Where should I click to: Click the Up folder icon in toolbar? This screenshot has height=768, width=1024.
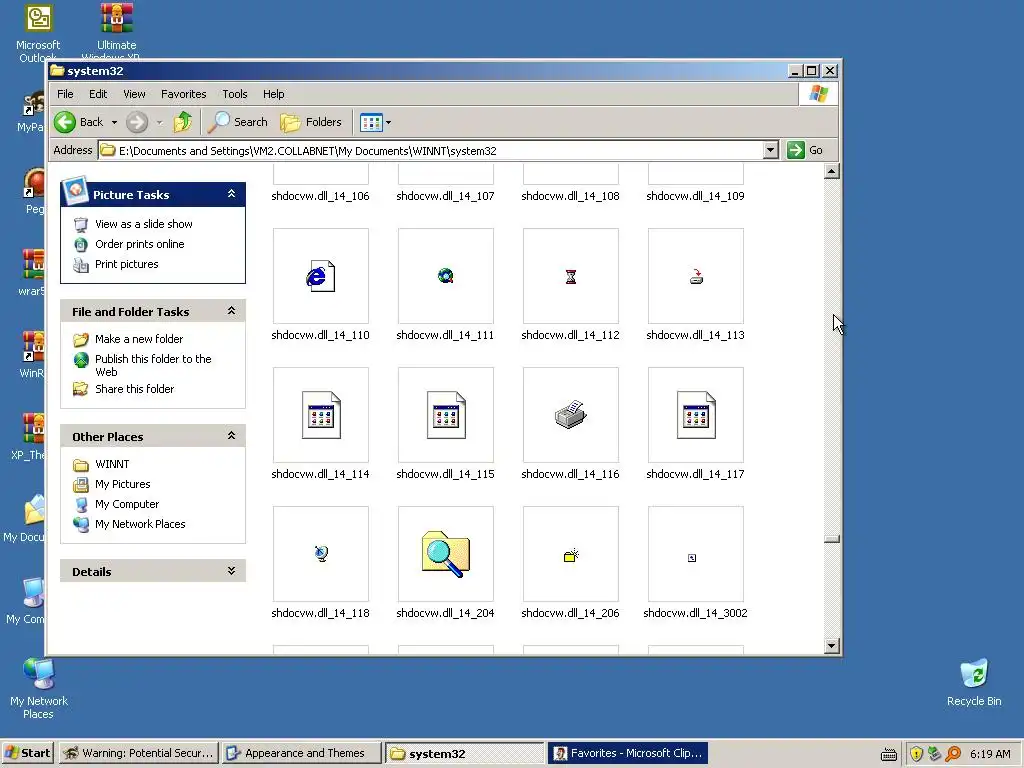[183, 122]
